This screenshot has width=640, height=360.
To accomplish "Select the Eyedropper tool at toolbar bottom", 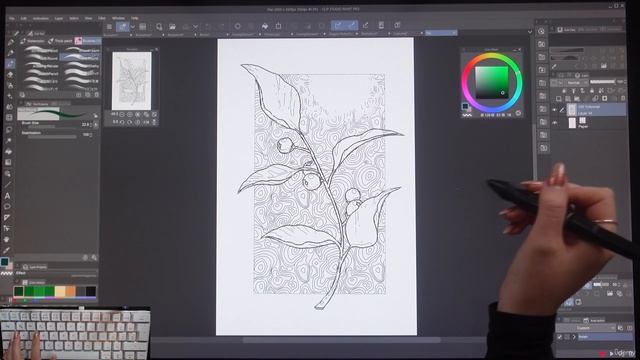I will [7, 250].
